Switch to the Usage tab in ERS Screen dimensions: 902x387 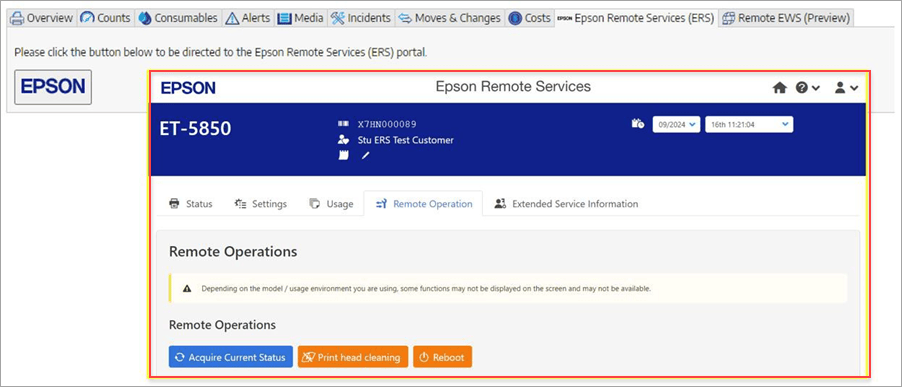click(x=331, y=204)
